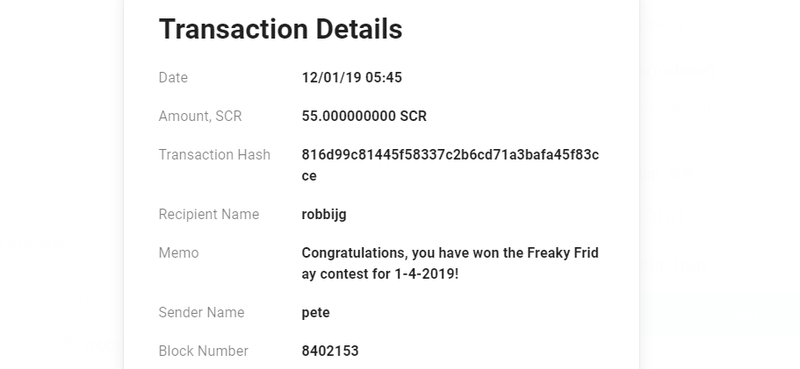The height and width of the screenshot is (369, 800).
Task: Open recipient robbijg's name
Action: point(324,214)
